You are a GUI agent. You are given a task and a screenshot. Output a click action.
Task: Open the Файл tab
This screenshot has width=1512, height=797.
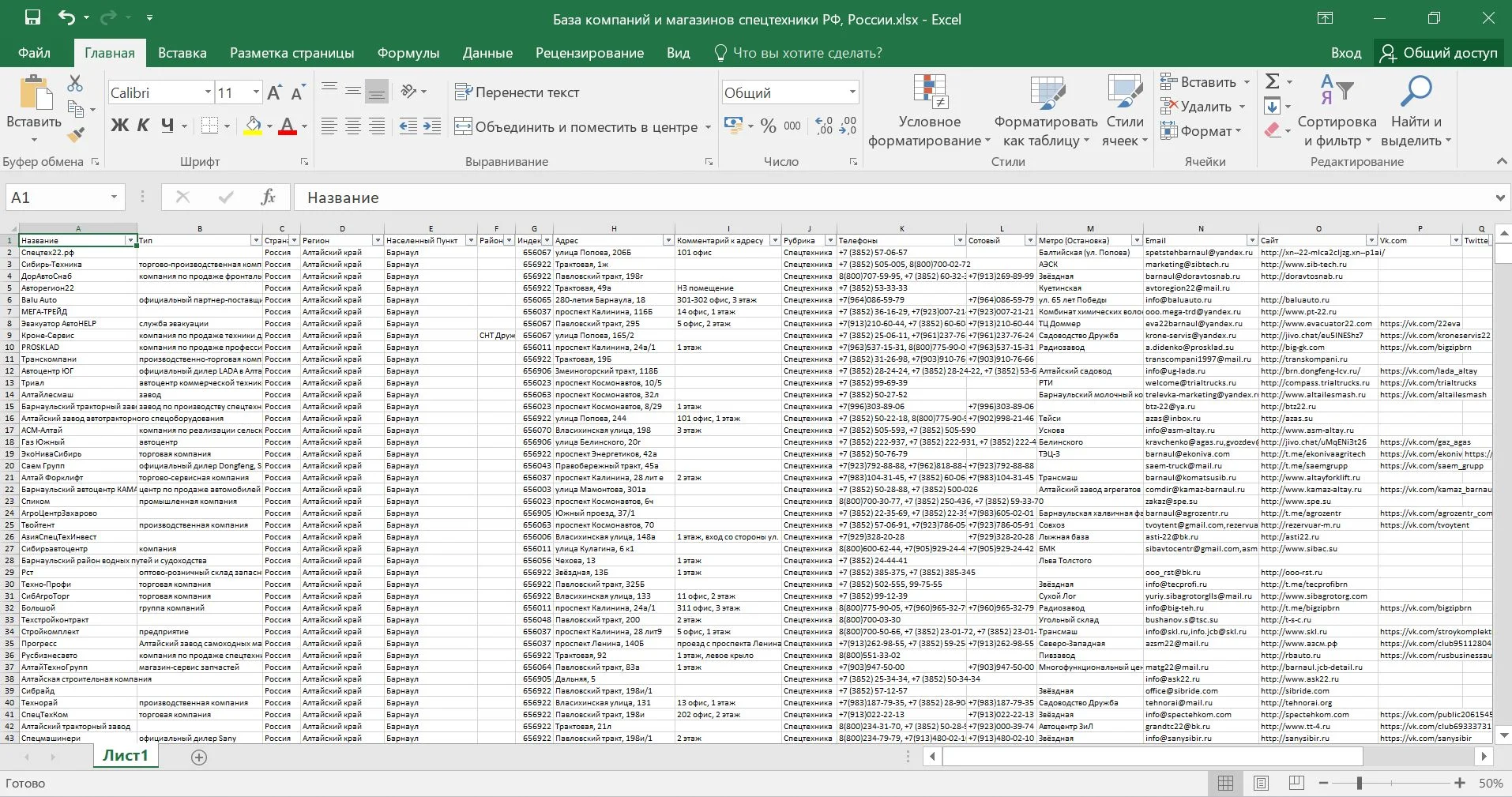click(34, 53)
